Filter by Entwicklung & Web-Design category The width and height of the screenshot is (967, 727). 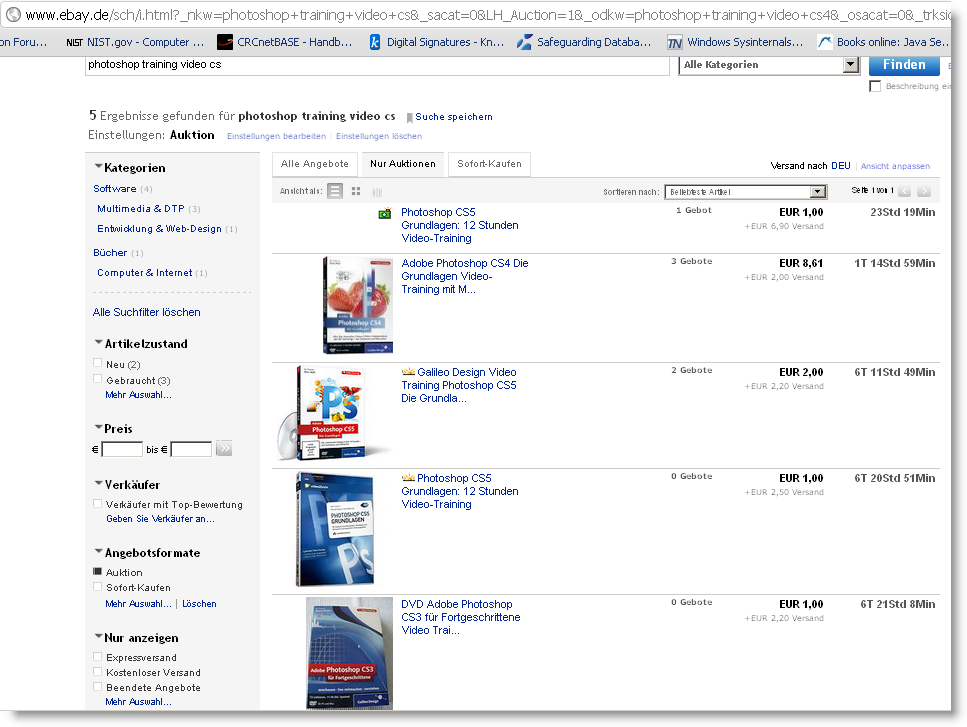coord(159,229)
